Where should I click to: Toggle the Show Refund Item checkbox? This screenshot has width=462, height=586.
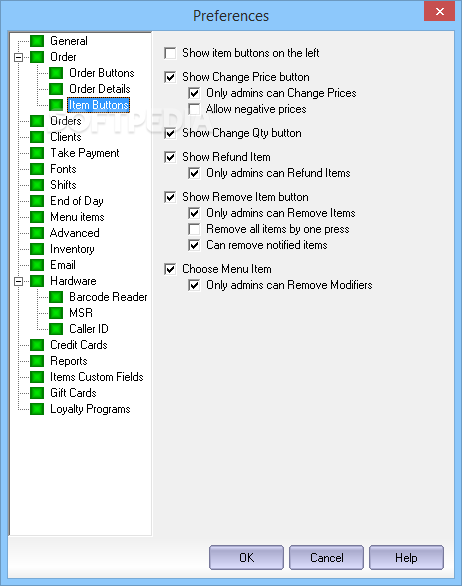[x=170, y=157]
